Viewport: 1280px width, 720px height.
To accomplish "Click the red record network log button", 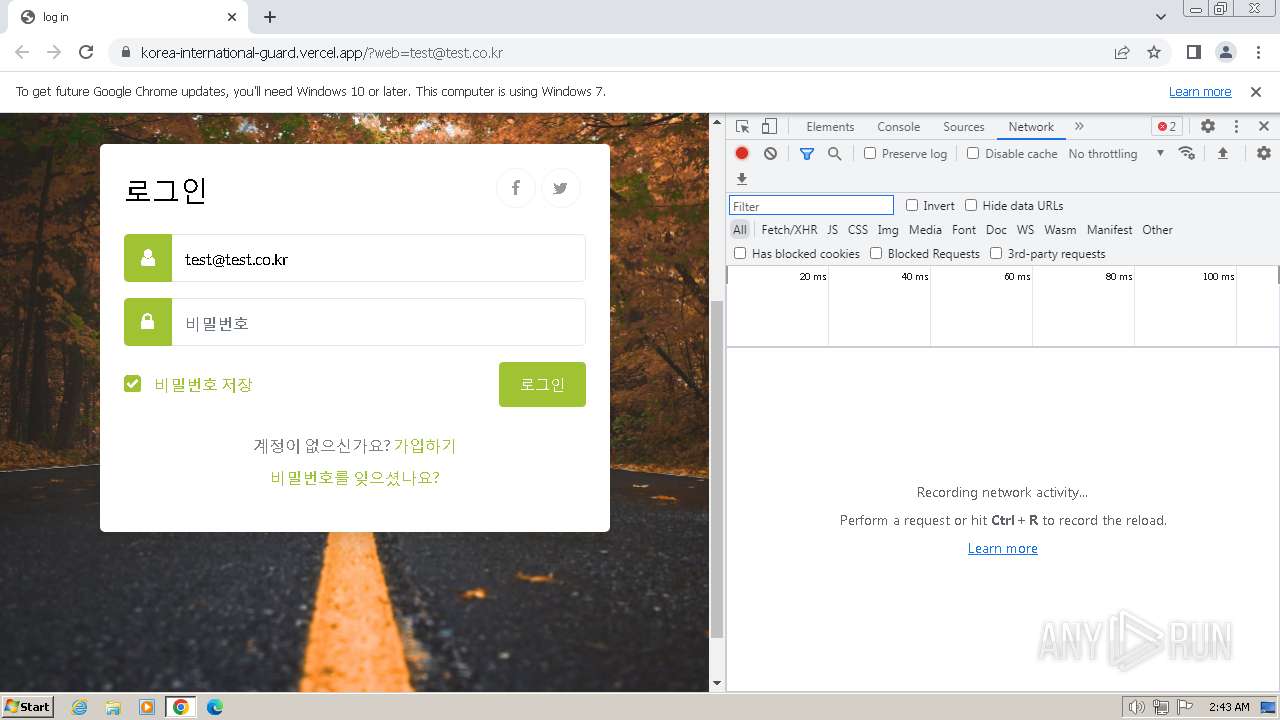I will point(742,153).
